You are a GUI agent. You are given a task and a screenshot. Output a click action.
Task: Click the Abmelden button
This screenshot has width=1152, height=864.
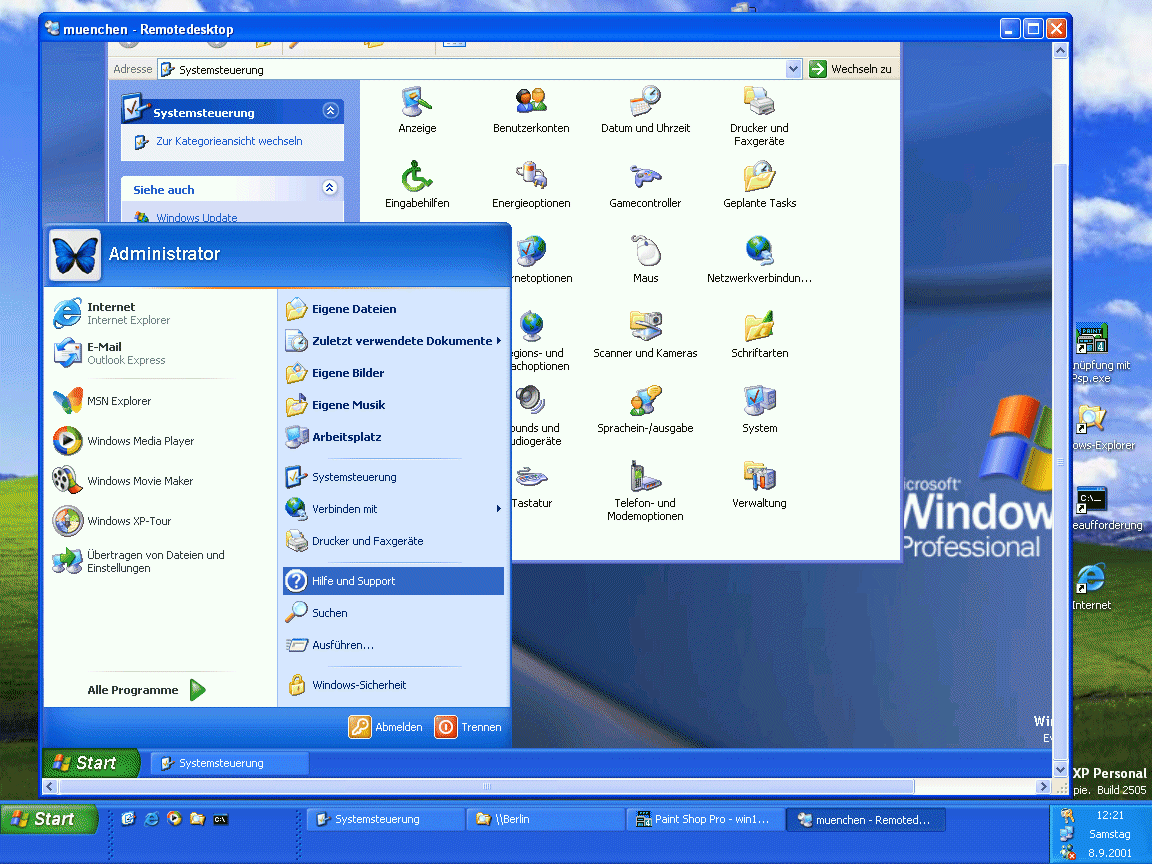[x=386, y=727]
